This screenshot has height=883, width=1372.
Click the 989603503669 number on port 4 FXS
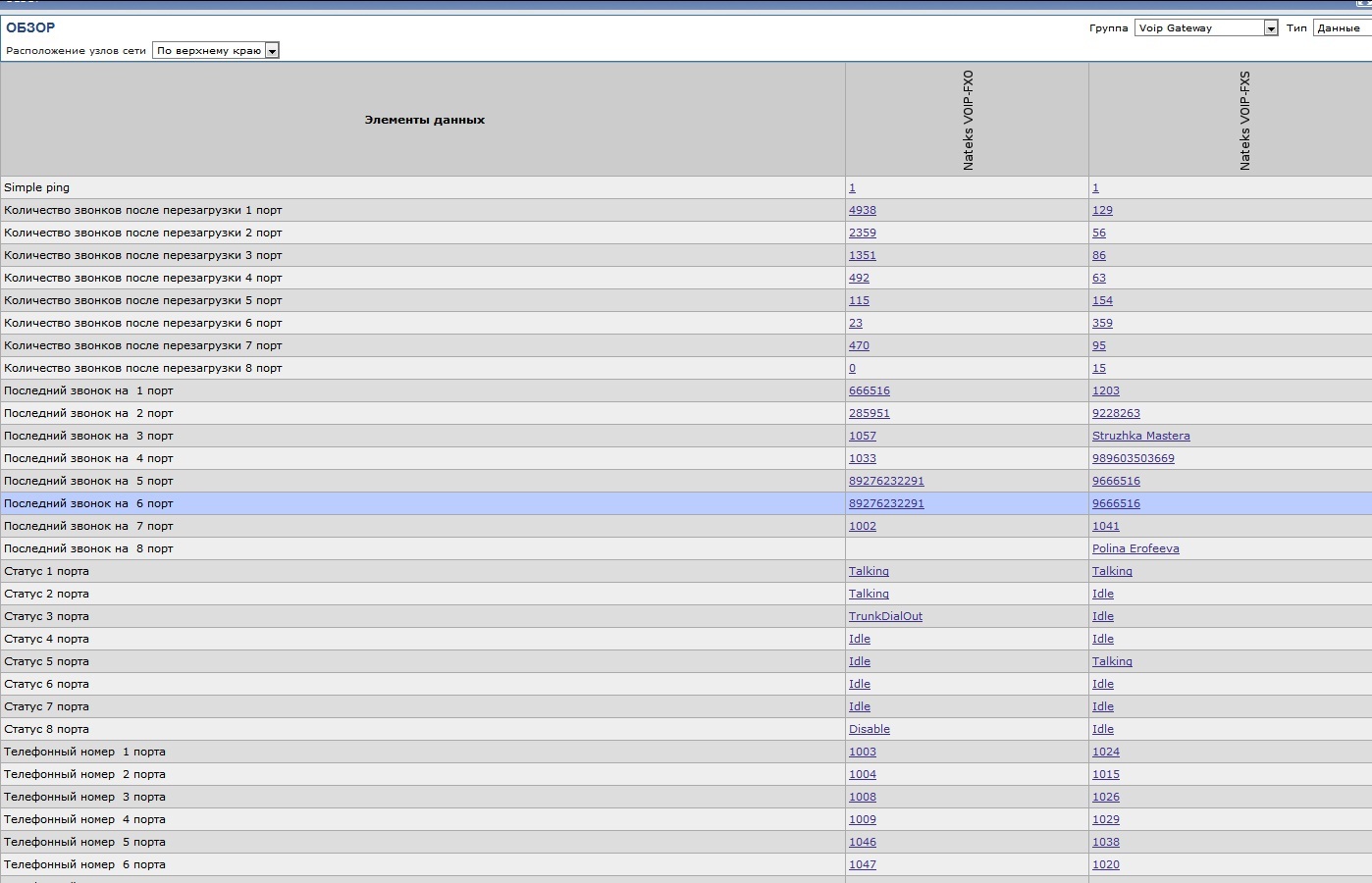(x=1134, y=458)
